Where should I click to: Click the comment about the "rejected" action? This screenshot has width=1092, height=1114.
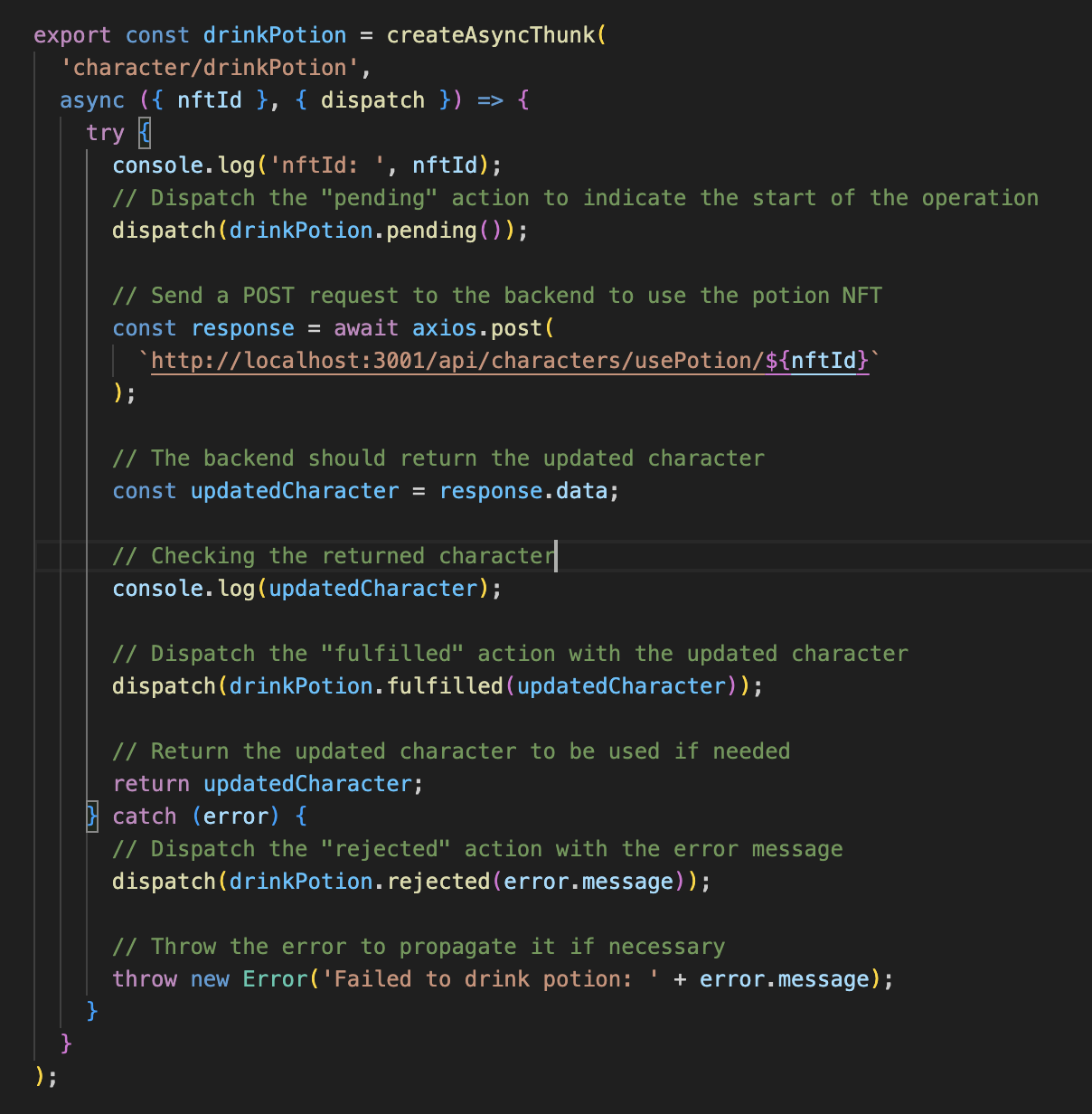[x=477, y=849]
